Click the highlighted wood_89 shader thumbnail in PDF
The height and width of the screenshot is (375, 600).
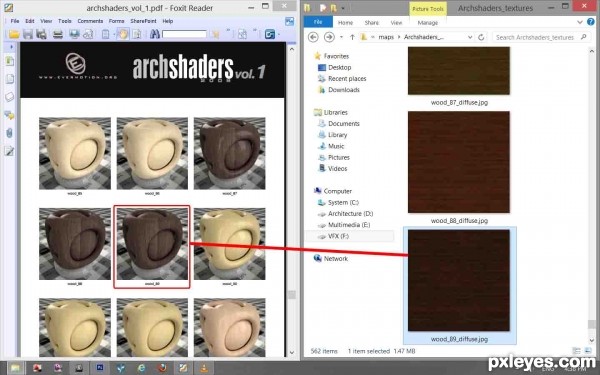[x=152, y=244]
